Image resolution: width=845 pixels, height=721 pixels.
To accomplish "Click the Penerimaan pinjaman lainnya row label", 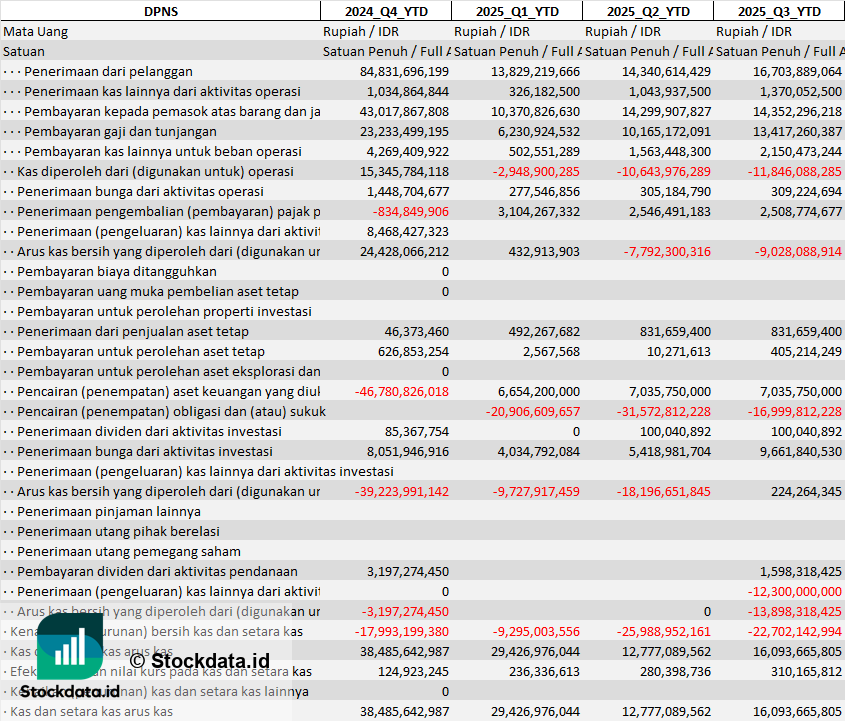I will click(109, 511).
